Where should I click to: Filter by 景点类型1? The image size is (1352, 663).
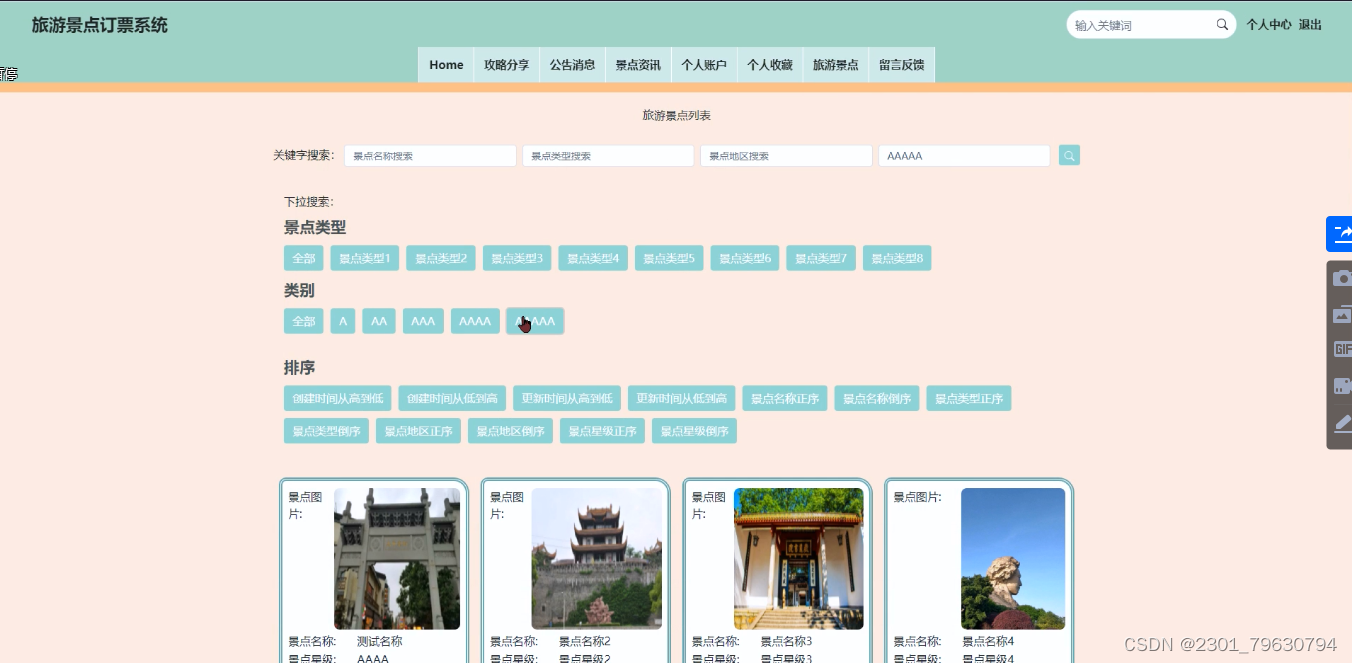click(365, 258)
